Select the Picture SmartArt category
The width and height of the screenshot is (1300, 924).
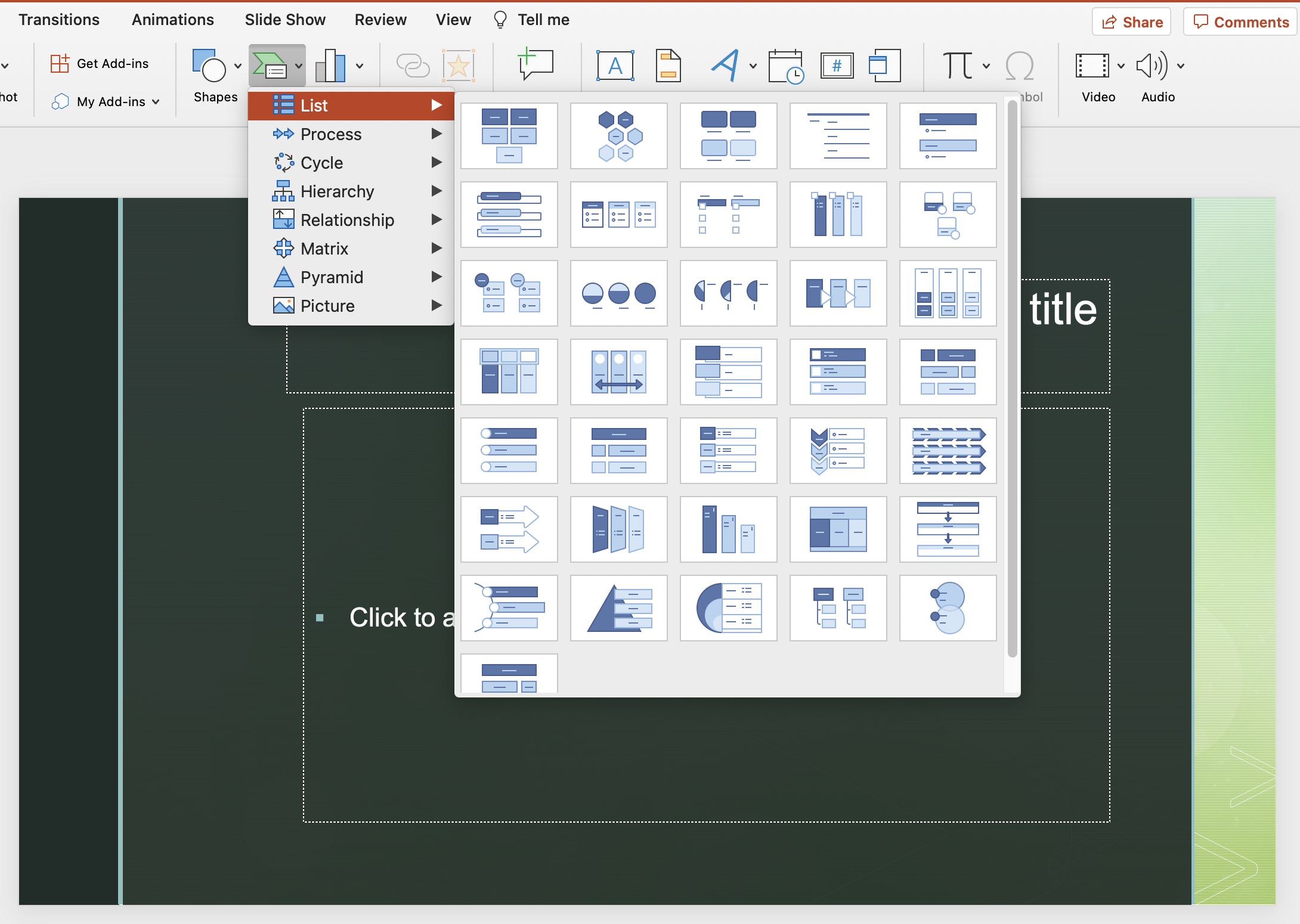click(351, 306)
